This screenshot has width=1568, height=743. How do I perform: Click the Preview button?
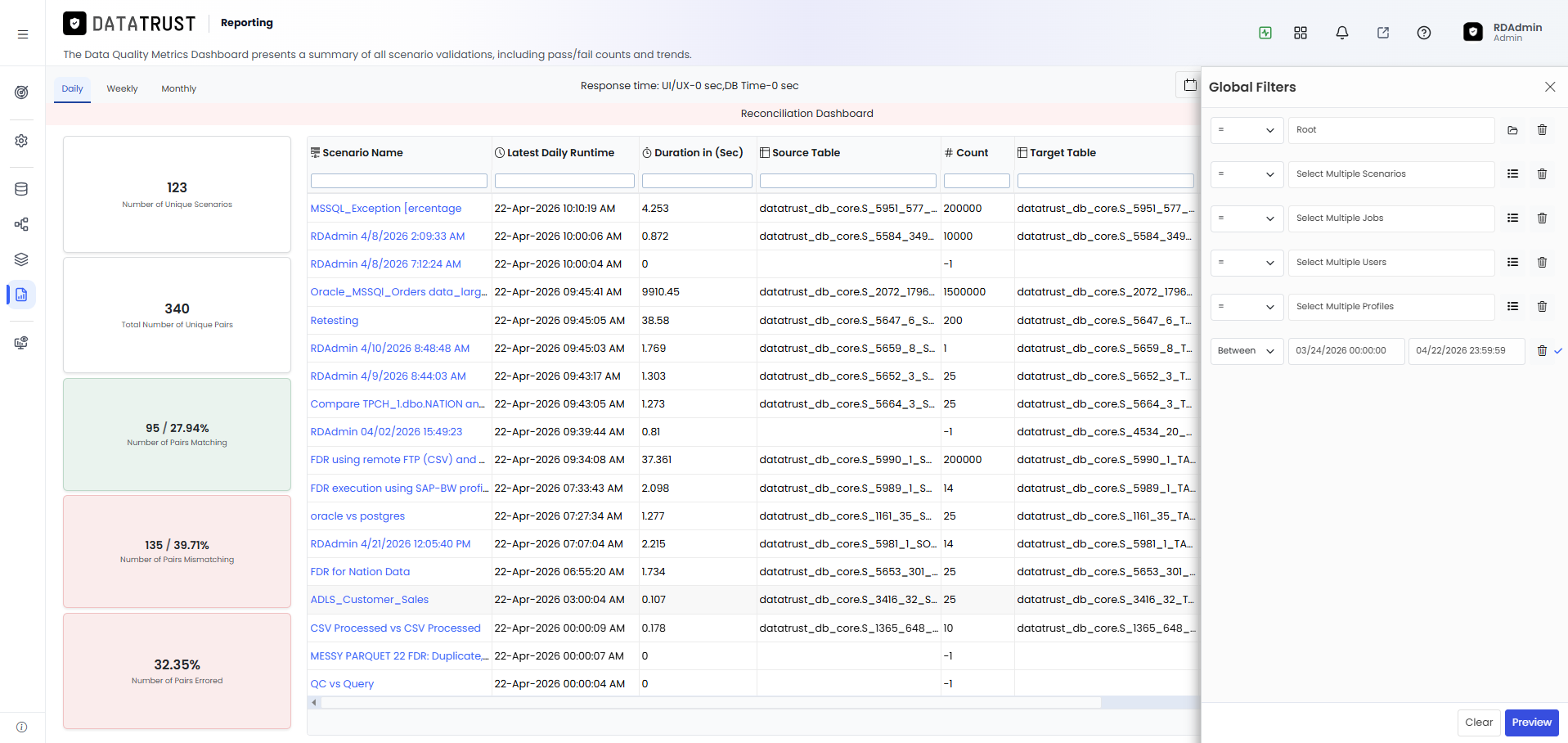click(x=1531, y=723)
